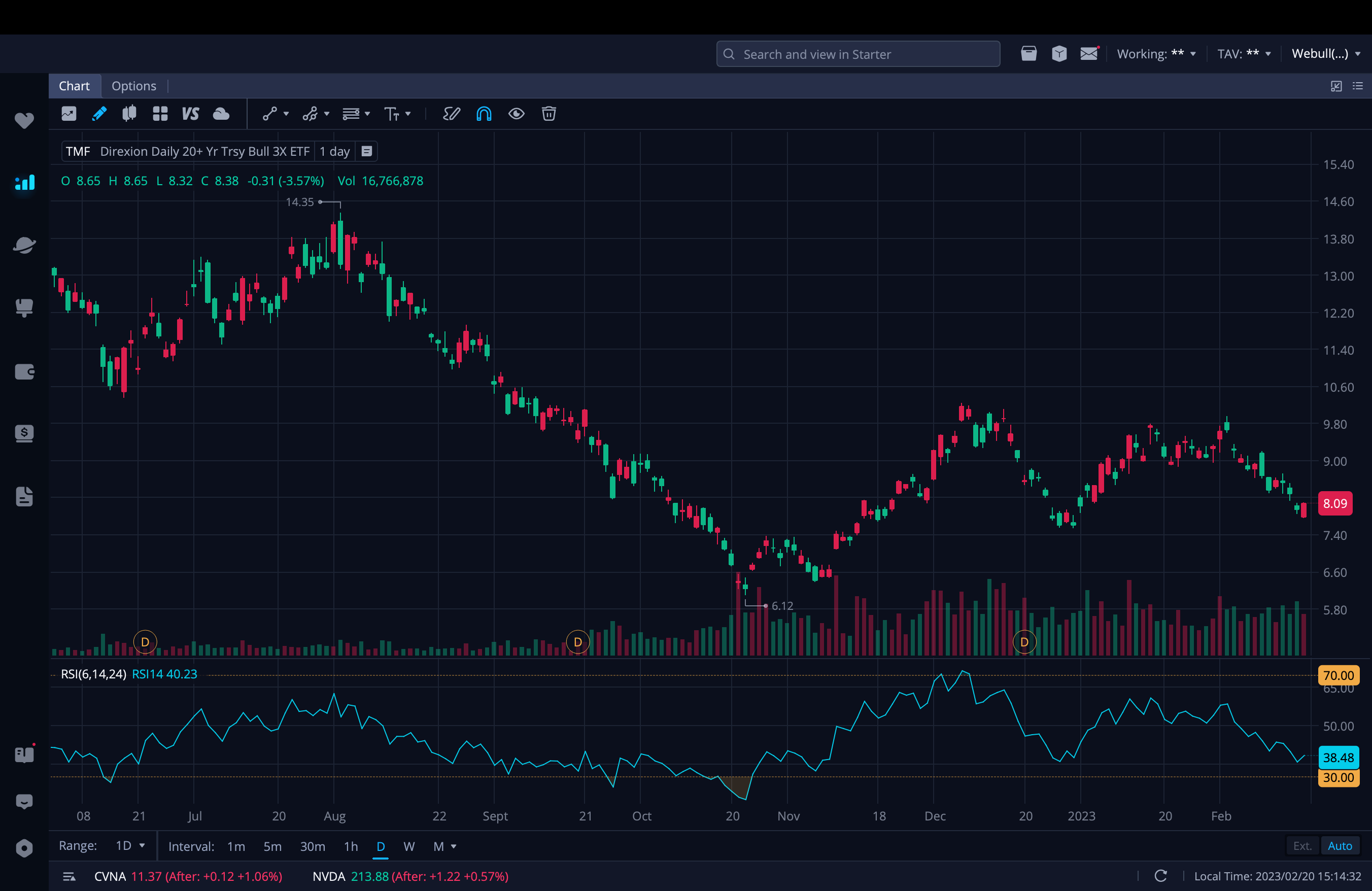The height and width of the screenshot is (891, 1372).
Task: Click the storefront icon near search bar
Action: [1028, 54]
